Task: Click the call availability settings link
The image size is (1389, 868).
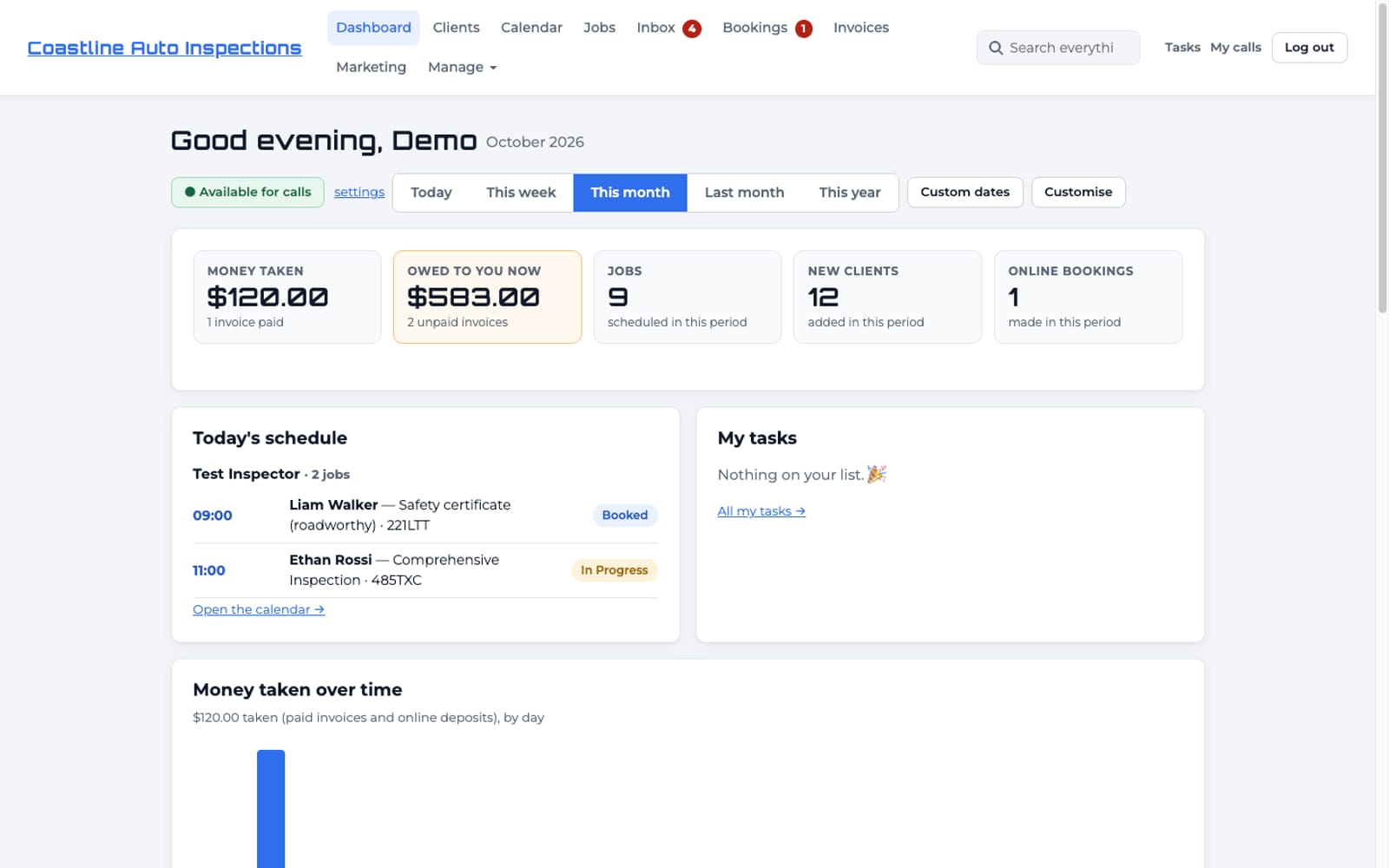Action: pos(359,192)
